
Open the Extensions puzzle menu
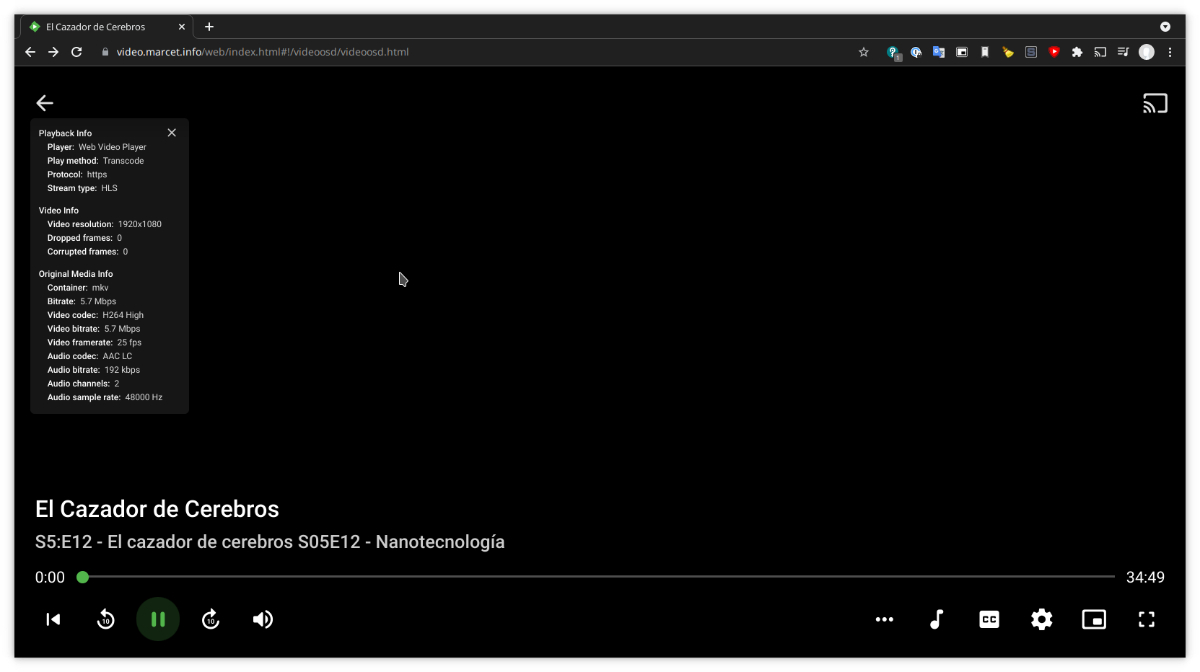coord(1077,52)
